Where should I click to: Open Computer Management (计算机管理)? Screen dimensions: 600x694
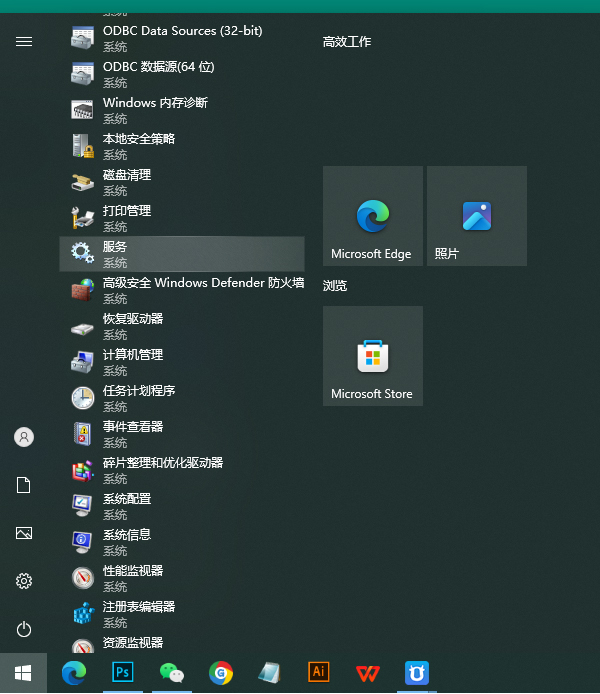pos(181,362)
